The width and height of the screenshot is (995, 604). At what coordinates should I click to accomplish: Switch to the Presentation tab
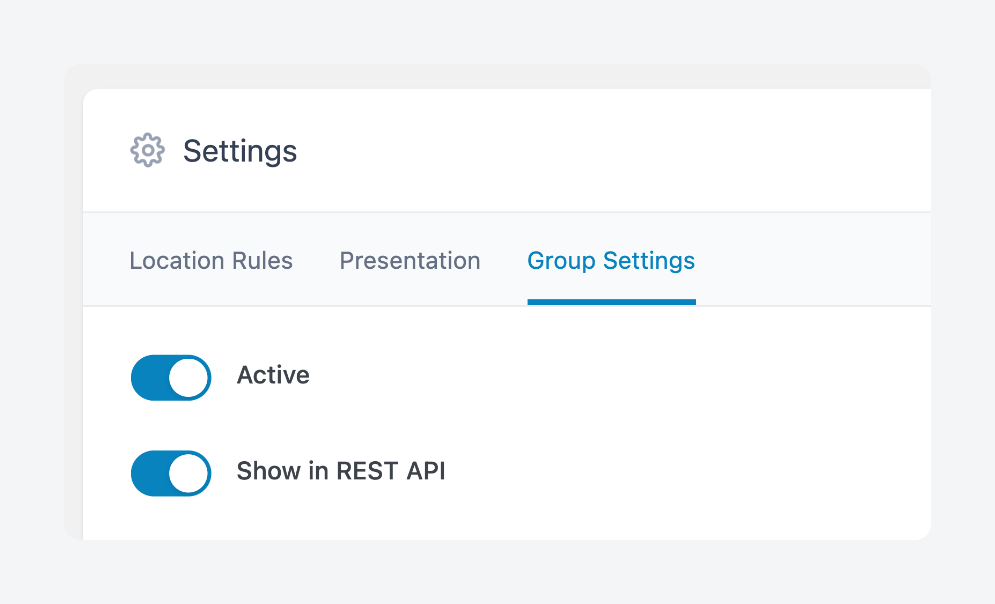click(x=410, y=261)
